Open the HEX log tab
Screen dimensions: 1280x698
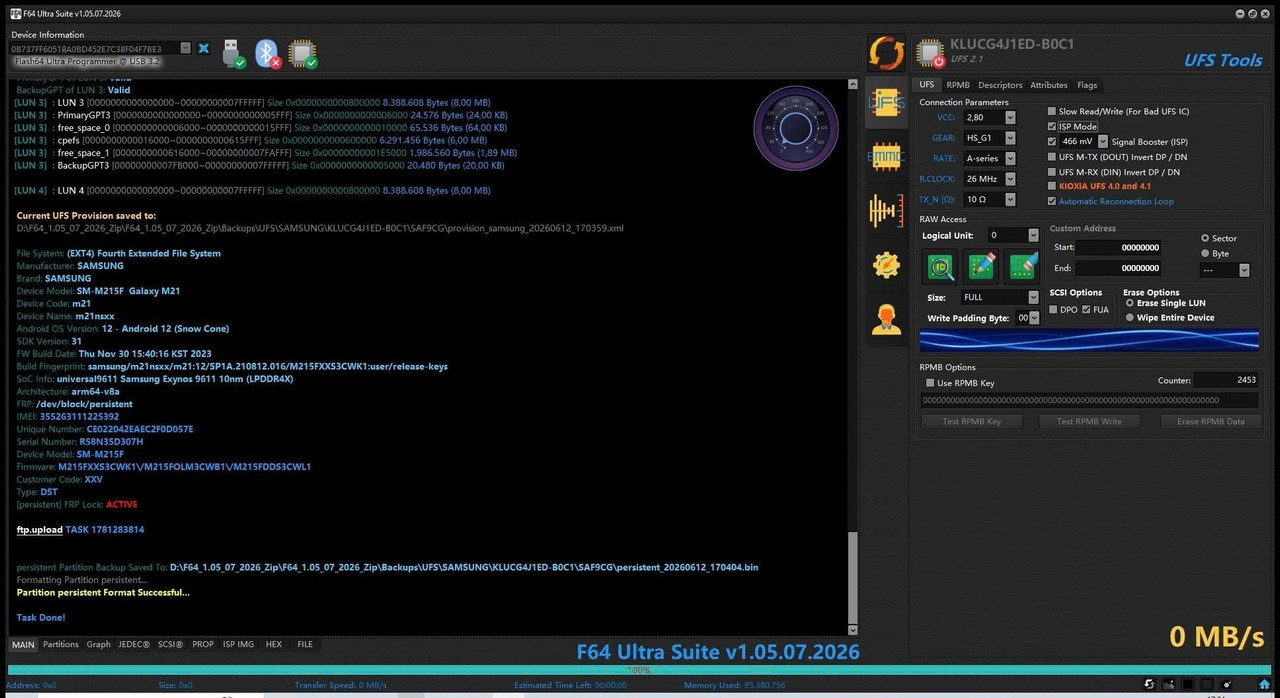274,644
